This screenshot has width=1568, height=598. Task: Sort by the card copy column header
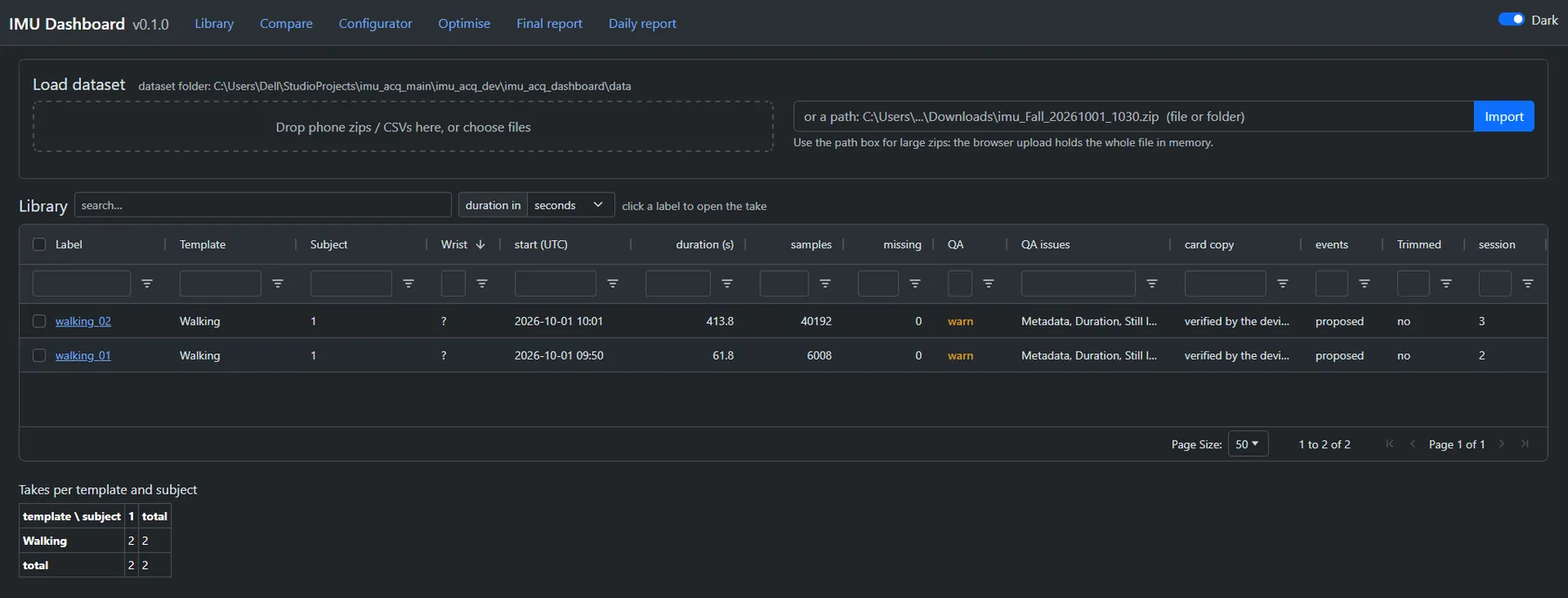pos(1209,245)
